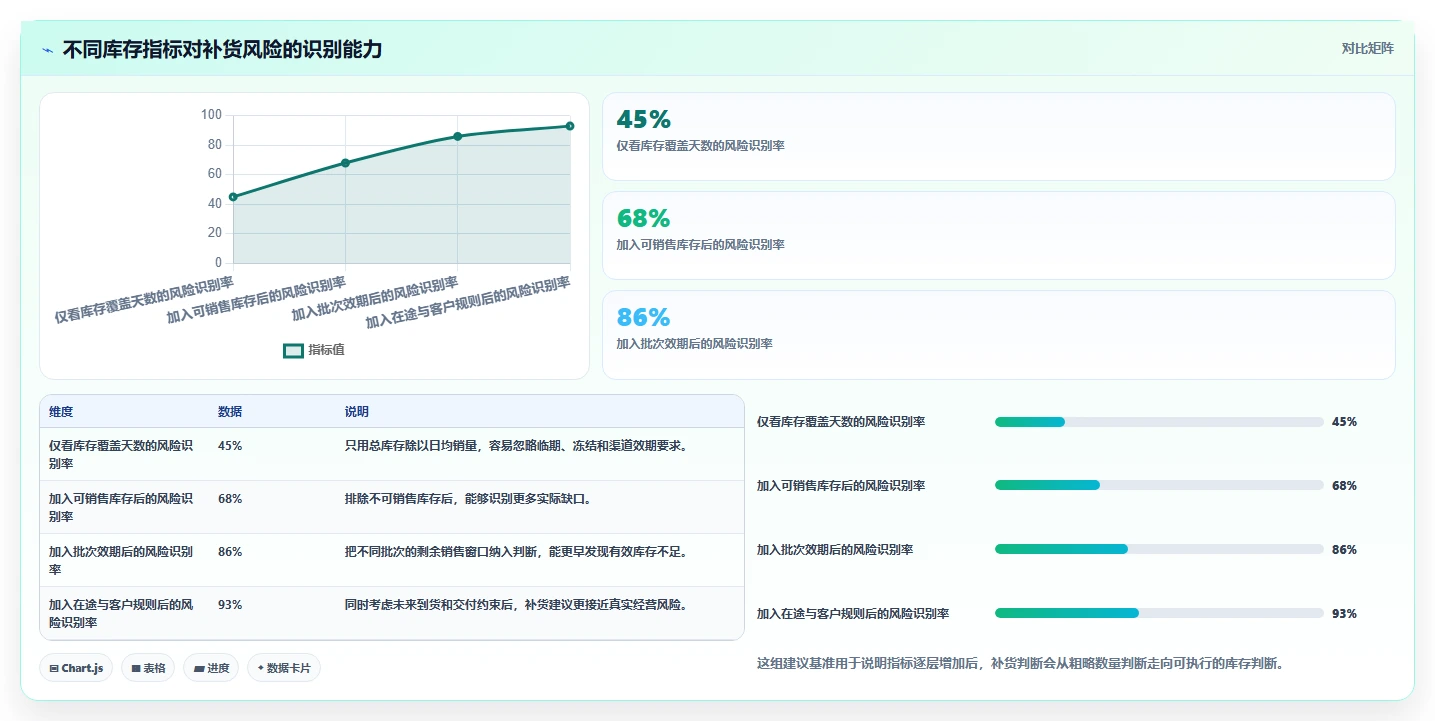Click the 45% data card value

coord(643,120)
